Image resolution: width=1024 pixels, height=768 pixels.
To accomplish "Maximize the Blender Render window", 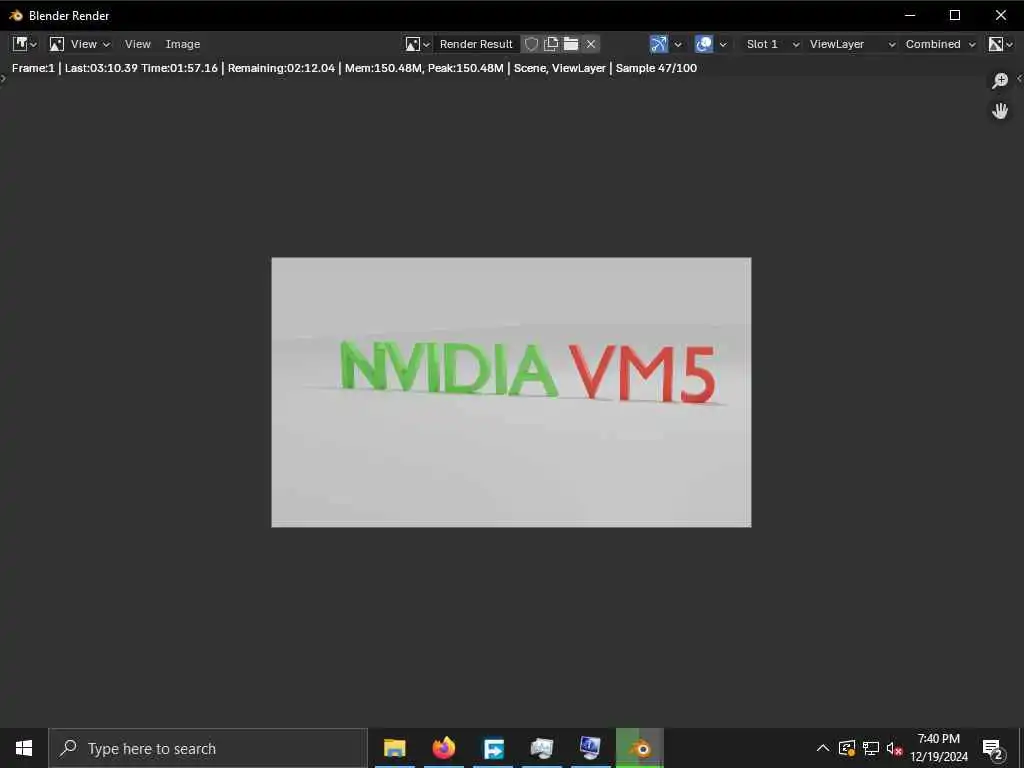I will 955,15.
